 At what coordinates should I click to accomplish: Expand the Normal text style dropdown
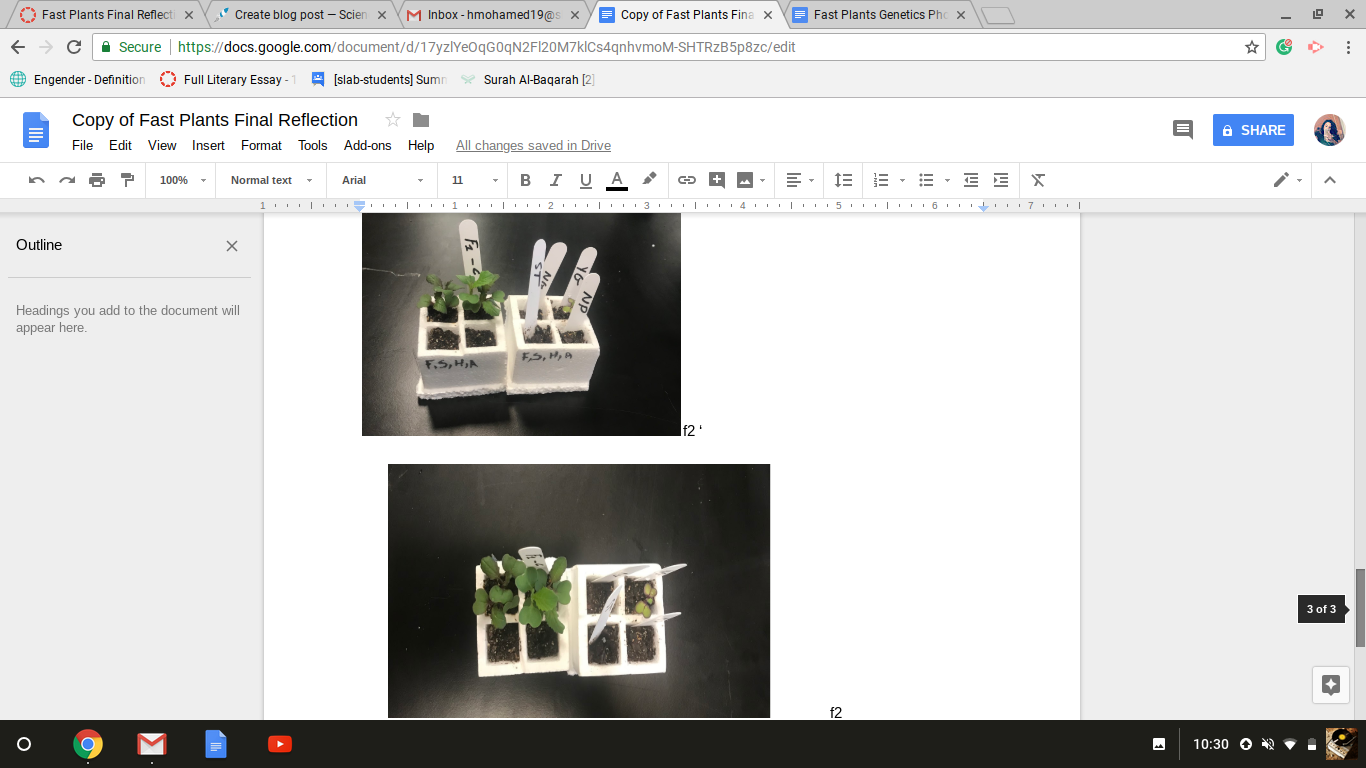[270, 180]
